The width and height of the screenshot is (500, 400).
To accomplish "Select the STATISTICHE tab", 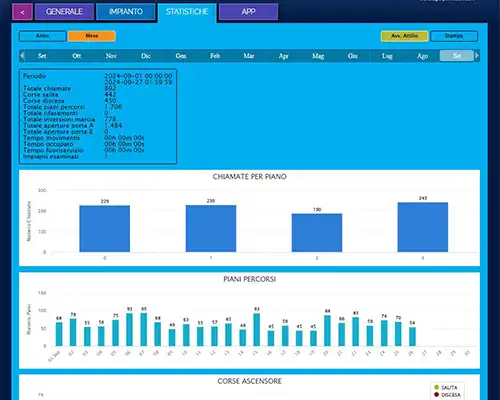I will pos(187,12).
